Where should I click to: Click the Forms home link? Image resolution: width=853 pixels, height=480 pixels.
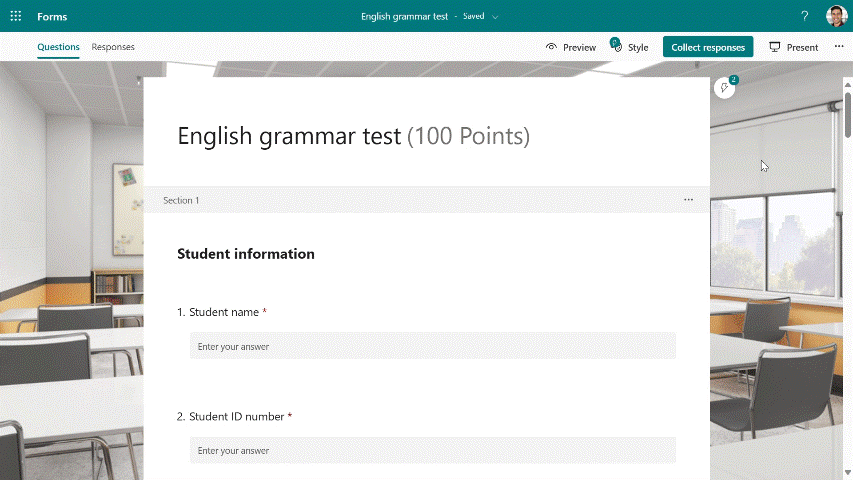(x=52, y=16)
